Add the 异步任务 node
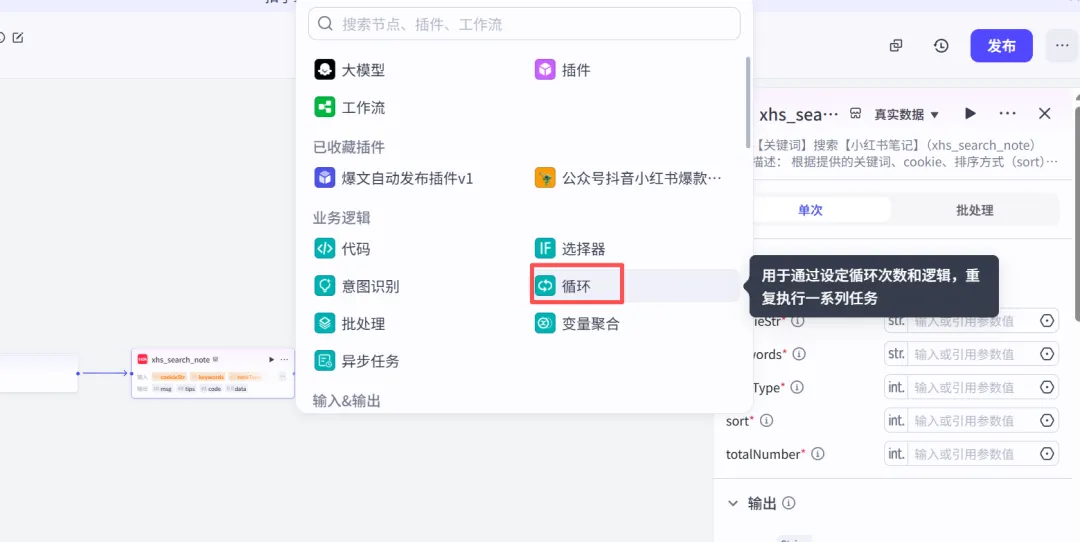Screen dimensions: 1080x542 coord(356,360)
